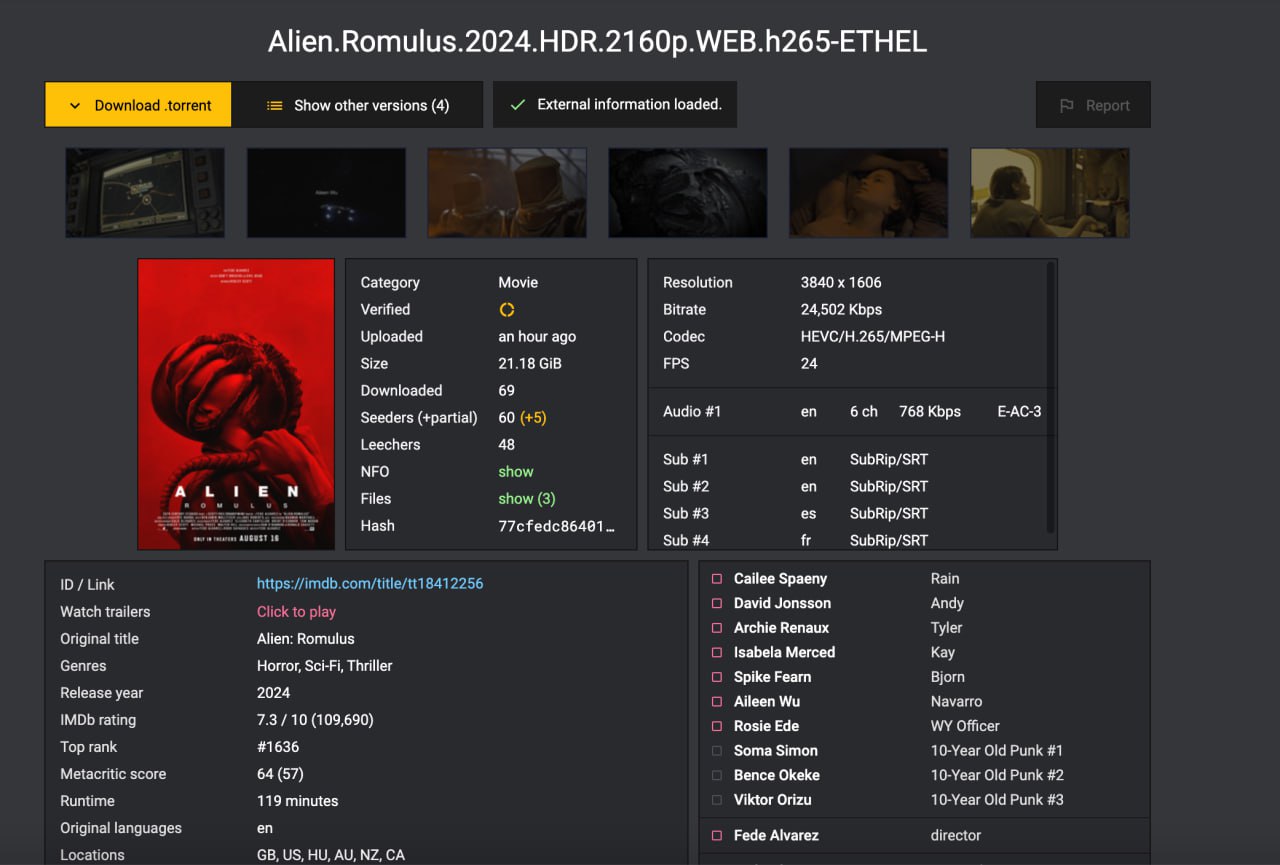
Task: Click the size value 21.18 GiB
Action: [530, 364]
